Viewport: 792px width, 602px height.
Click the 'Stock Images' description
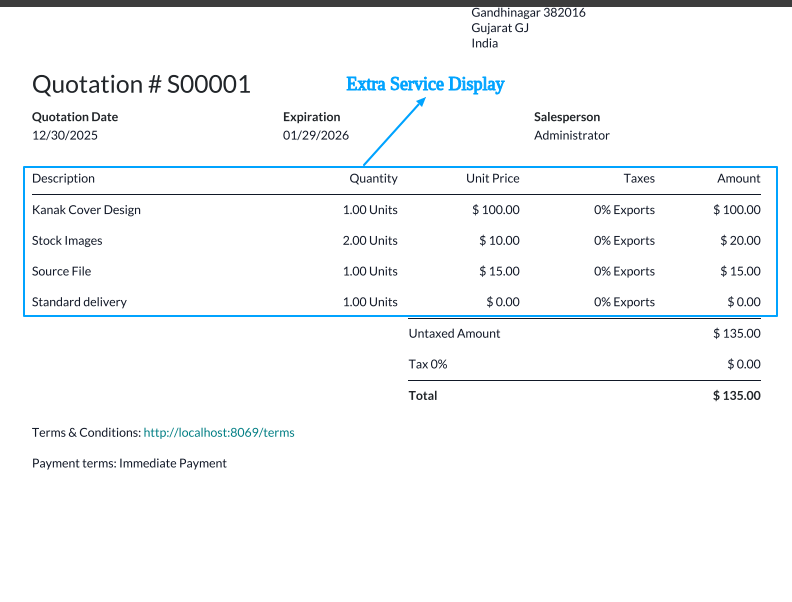click(x=67, y=240)
